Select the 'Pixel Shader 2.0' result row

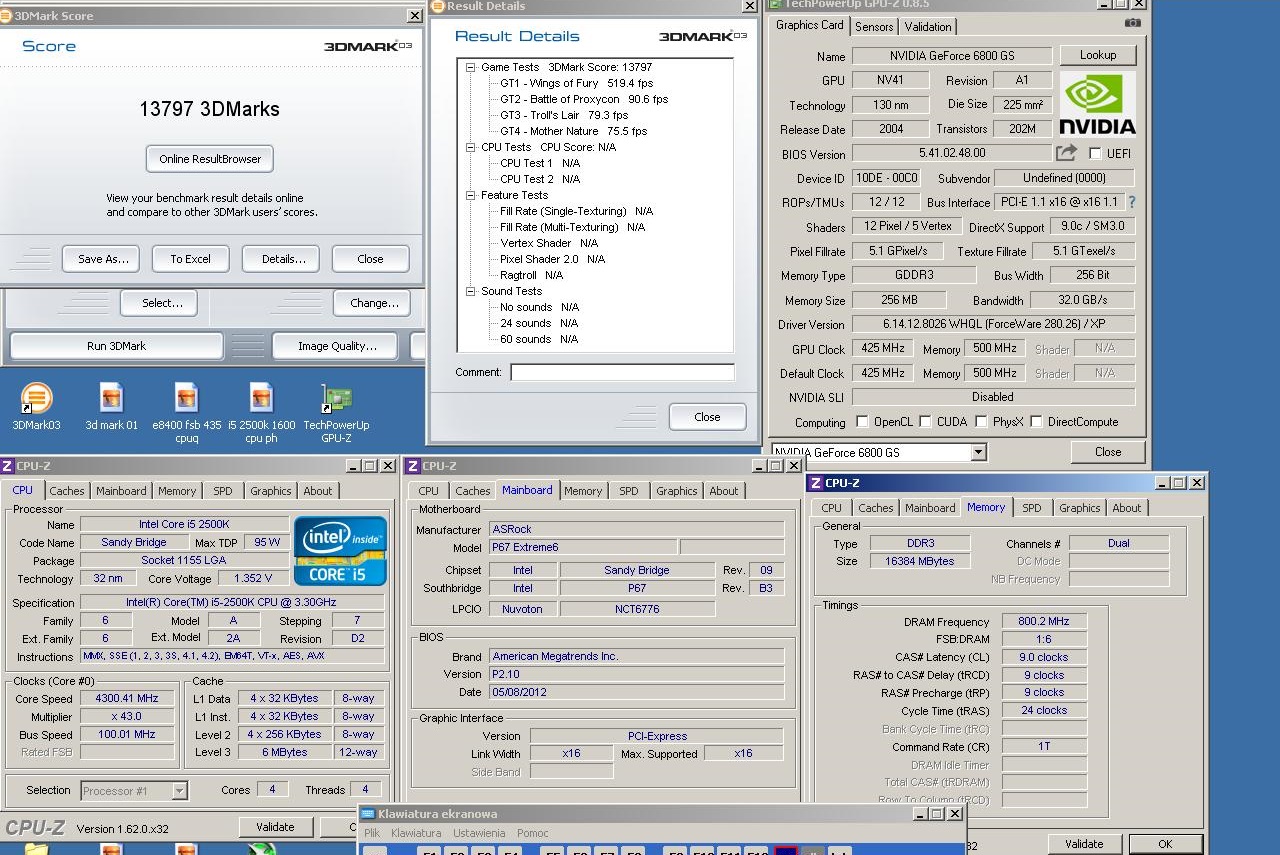click(x=552, y=259)
